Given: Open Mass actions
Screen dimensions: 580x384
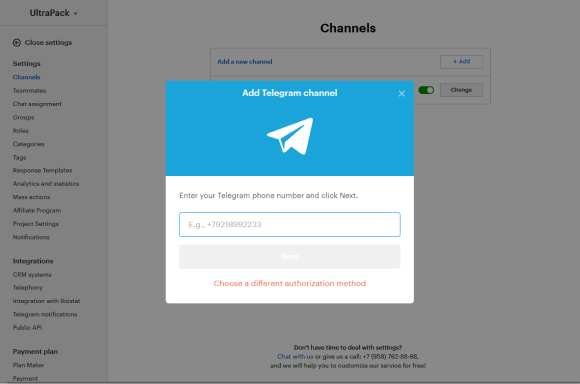Looking at the screenshot, I should (31, 197).
